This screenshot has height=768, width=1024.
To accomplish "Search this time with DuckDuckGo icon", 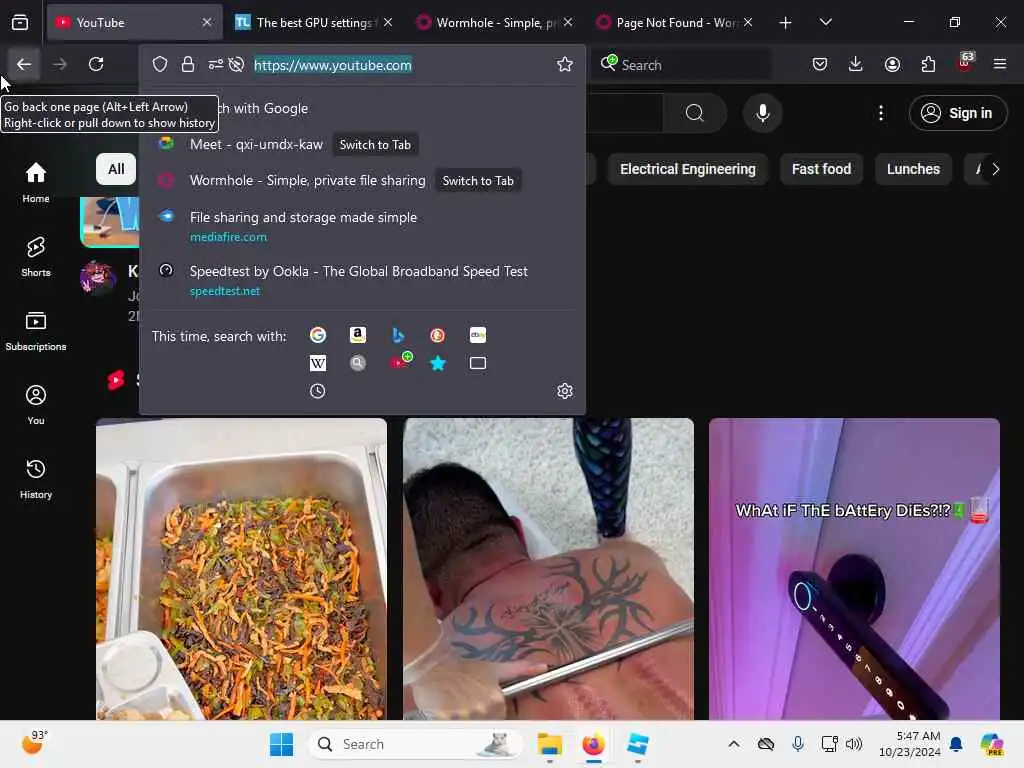I will 438,335.
